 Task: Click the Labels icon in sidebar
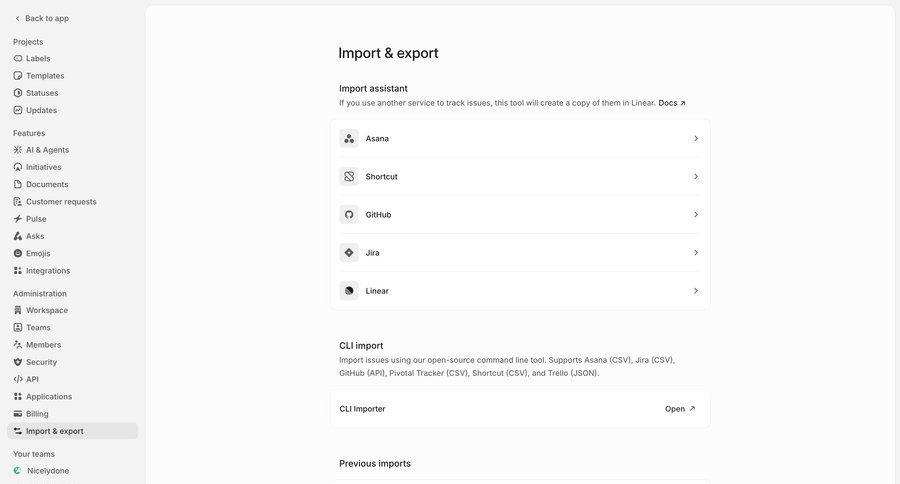(18, 59)
